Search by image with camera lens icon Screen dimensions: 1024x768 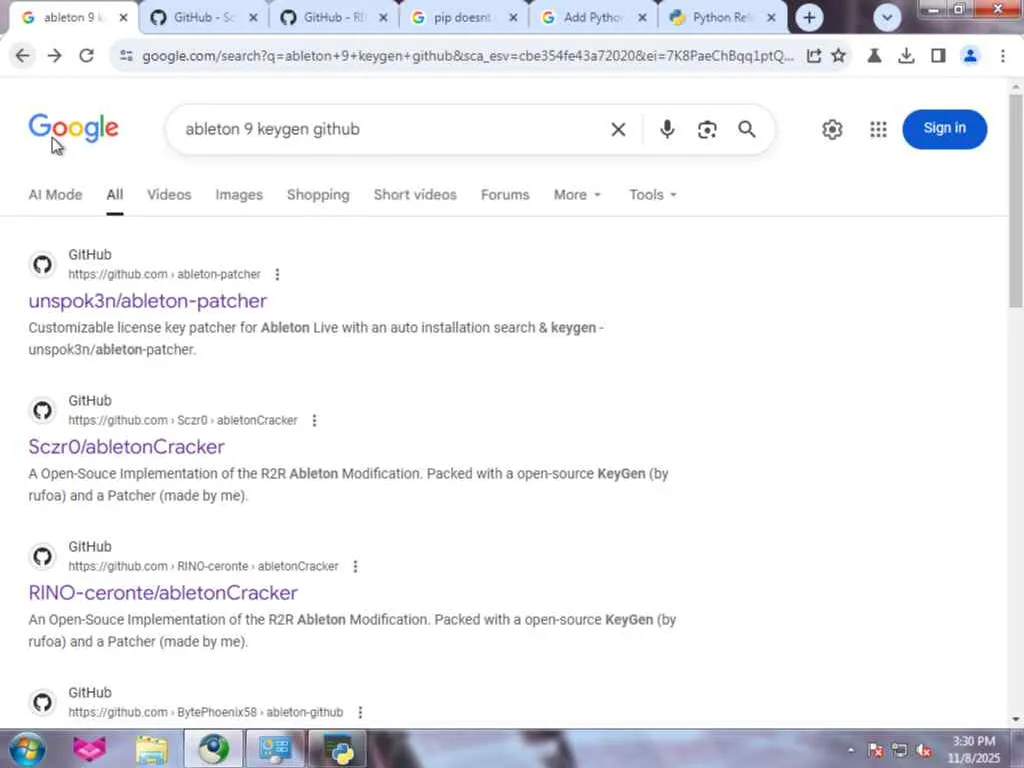pyautogui.click(x=707, y=129)
